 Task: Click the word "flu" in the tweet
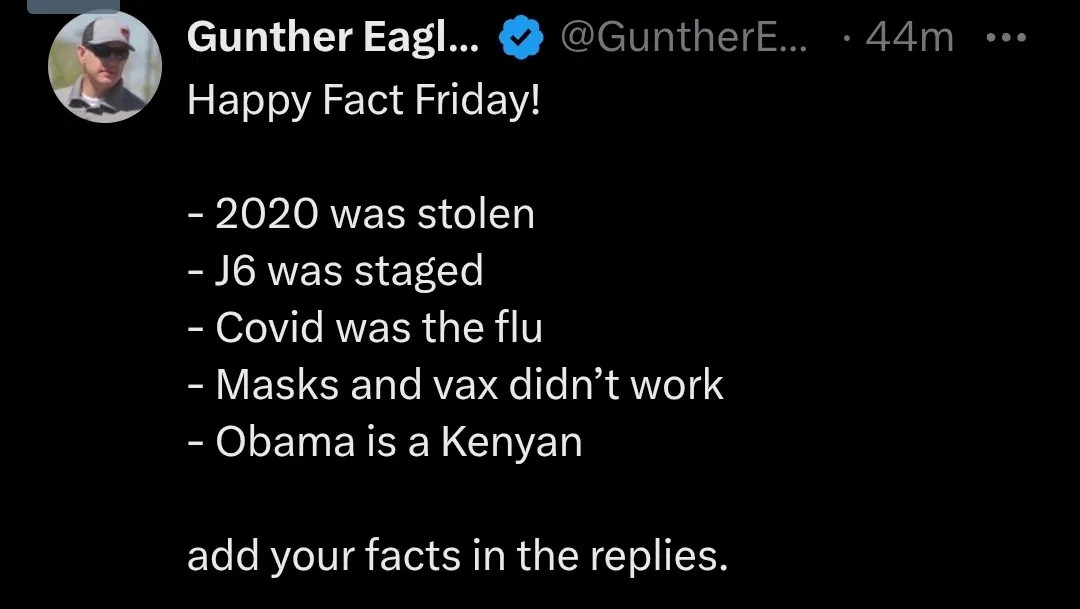click(x=516, y=328)
